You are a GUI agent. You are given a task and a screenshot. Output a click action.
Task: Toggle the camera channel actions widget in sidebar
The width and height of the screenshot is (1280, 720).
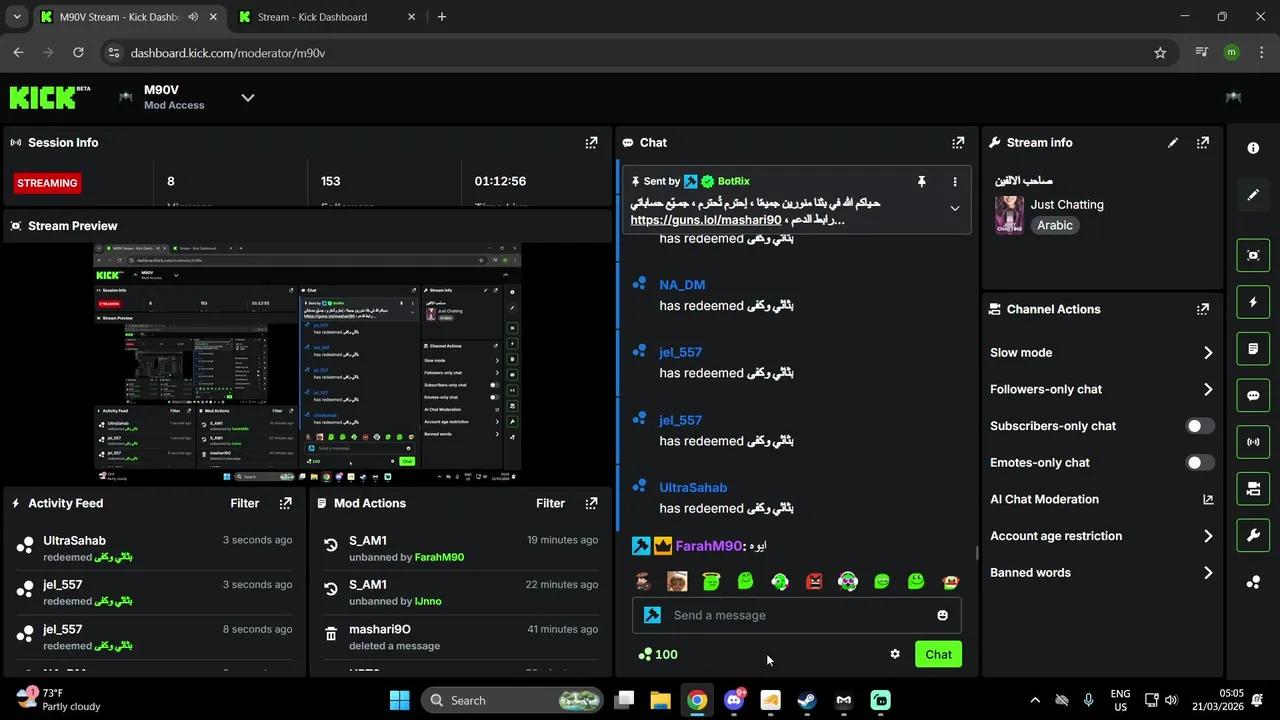pyautogui.click(x=1253, y=489)
